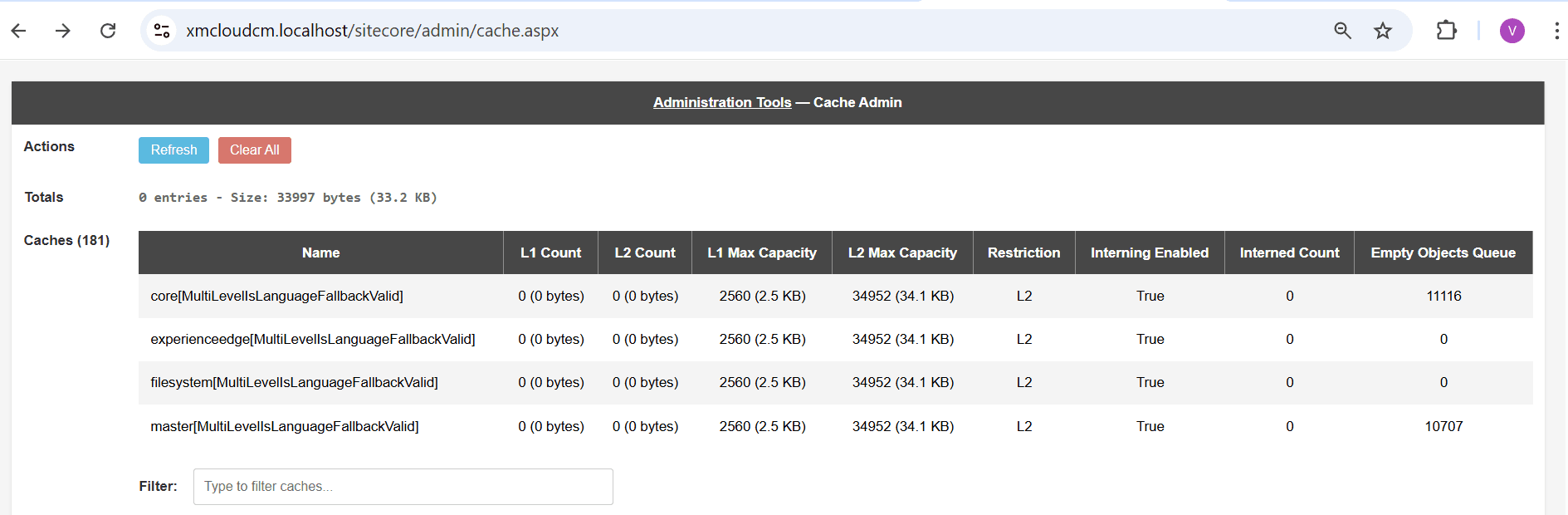The height and width of the screenshot is (515, 1568).
Task: Click the Totals entries and size text
Action: point(287,198)
